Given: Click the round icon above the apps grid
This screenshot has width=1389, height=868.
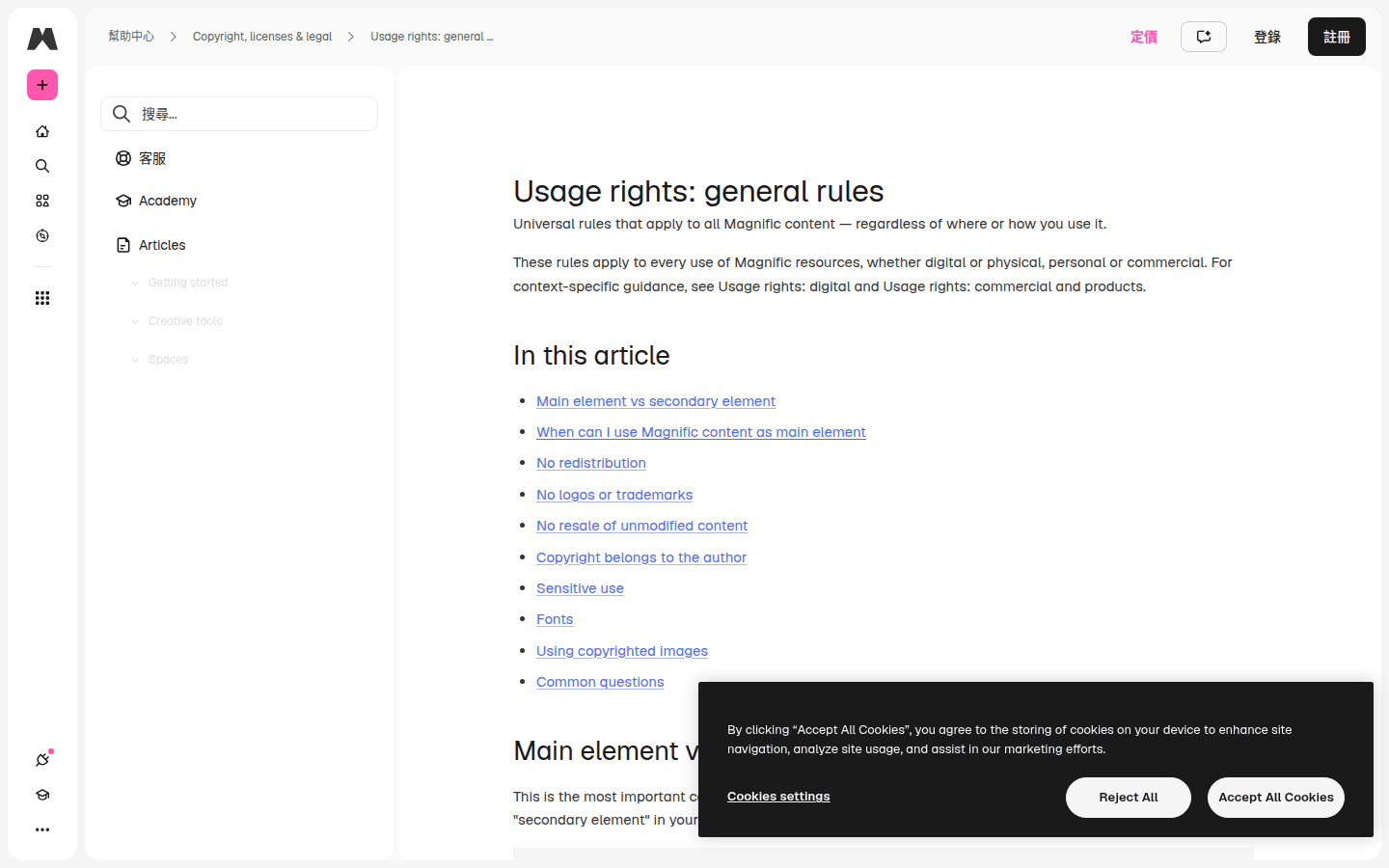Looking at the screenshot, I should tap(42, 235).
